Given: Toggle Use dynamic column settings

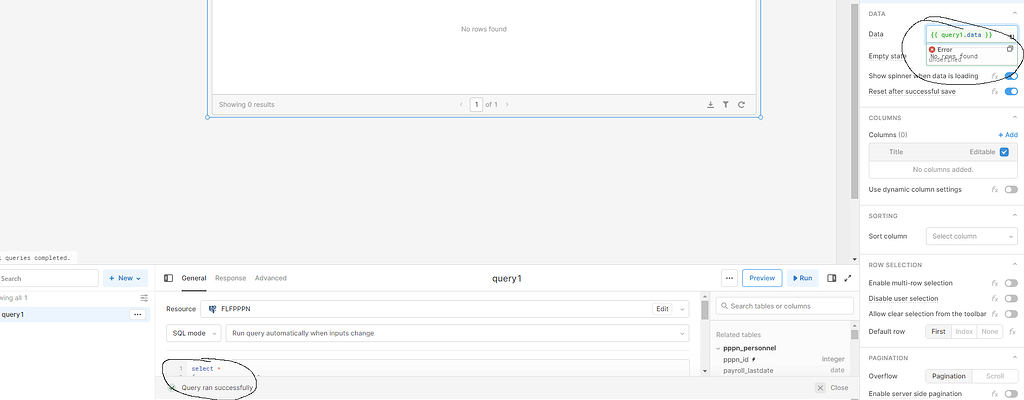Looking at the screenshot, I should point(1011,190).
